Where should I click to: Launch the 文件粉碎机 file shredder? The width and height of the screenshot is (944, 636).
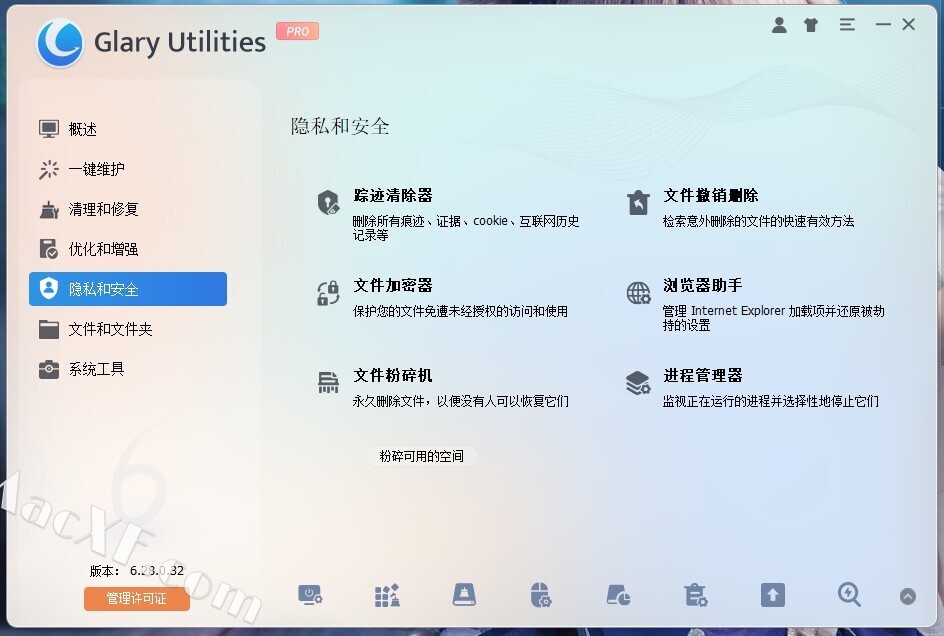point(393,376)
